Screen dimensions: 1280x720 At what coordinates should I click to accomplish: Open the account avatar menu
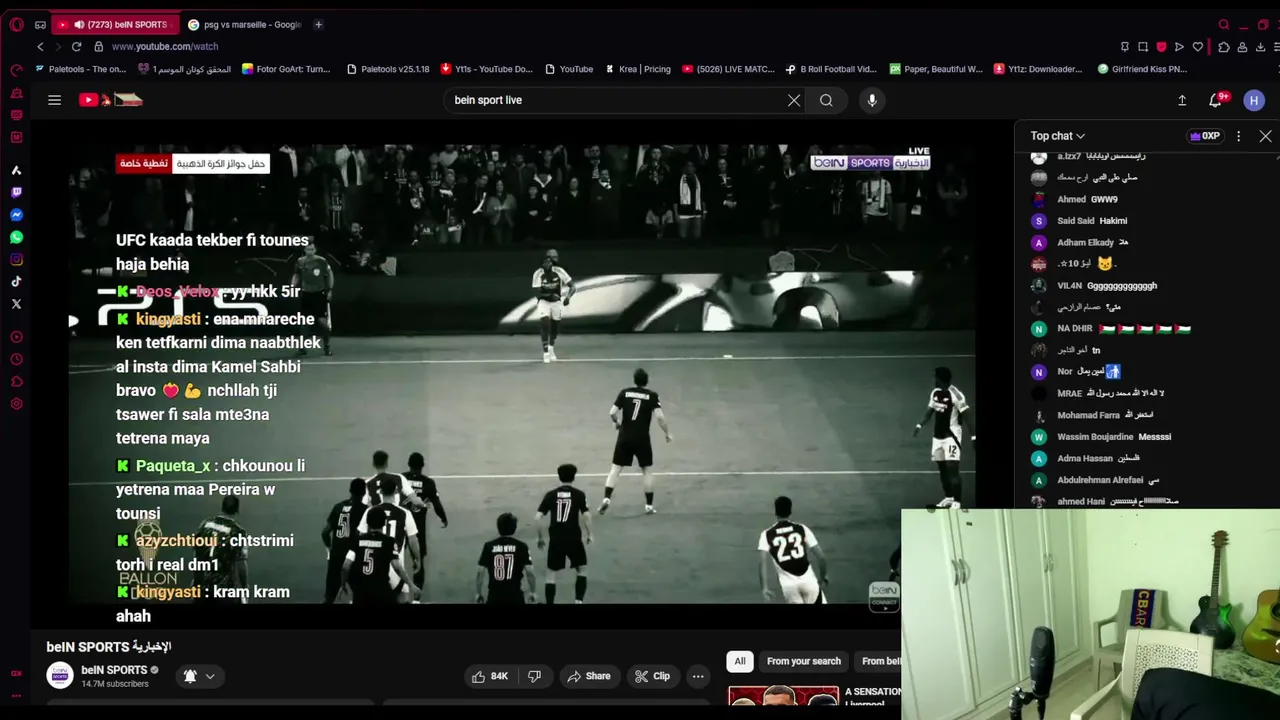click(1254, 100)
